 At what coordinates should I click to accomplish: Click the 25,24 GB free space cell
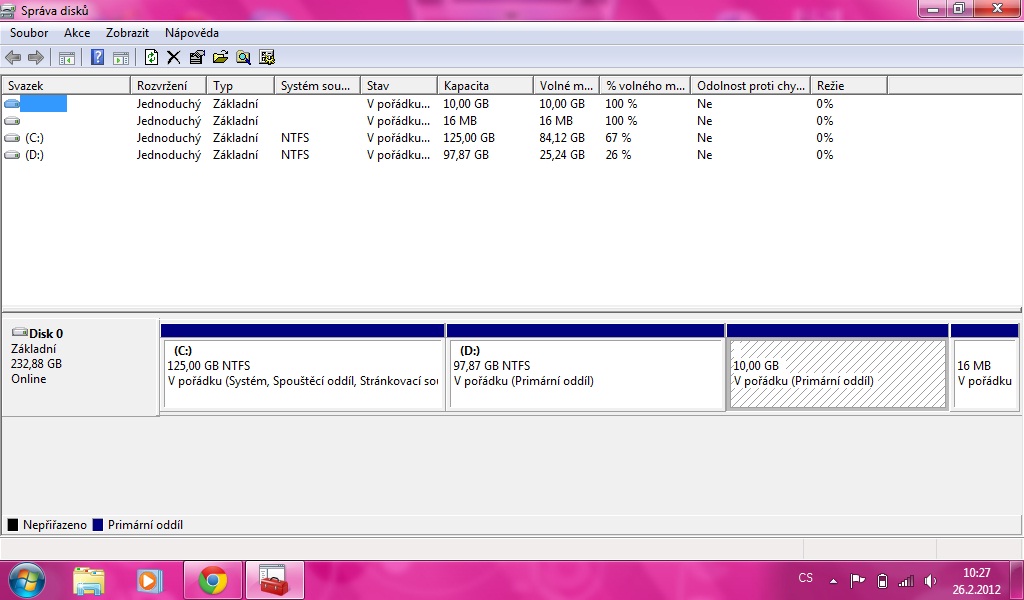[562, 155]
